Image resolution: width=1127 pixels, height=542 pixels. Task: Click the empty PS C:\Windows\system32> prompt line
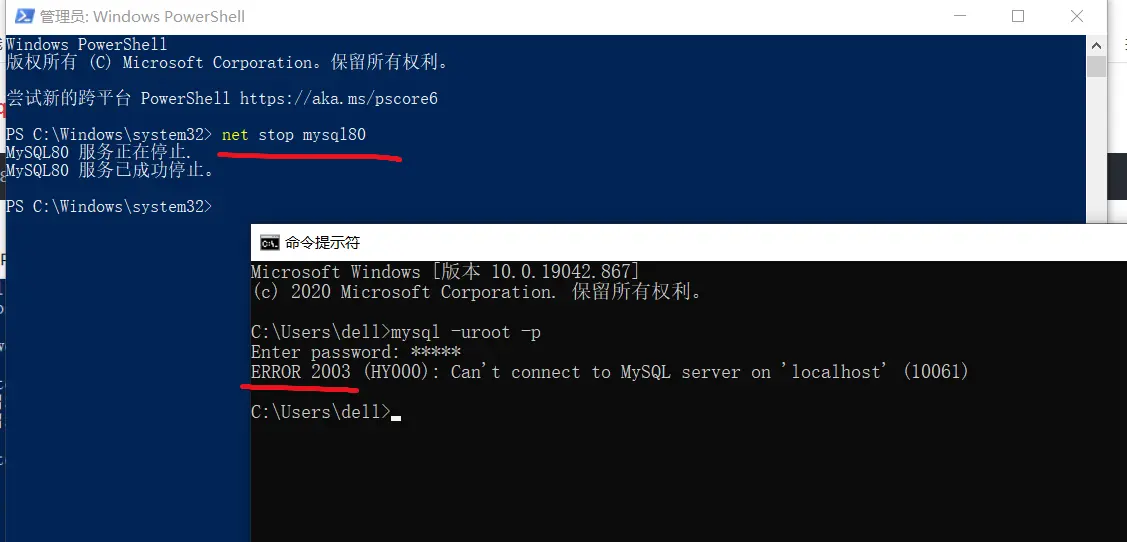click(x=110, y=206)
